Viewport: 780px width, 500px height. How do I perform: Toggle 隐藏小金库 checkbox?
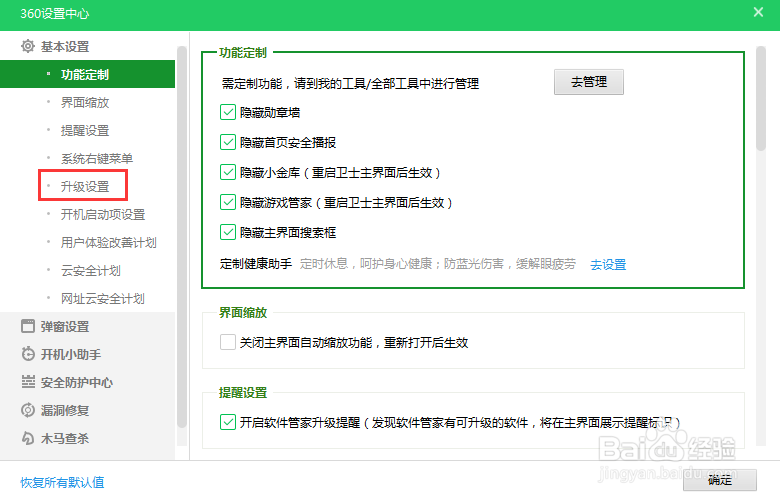click(x=228, y=173)
